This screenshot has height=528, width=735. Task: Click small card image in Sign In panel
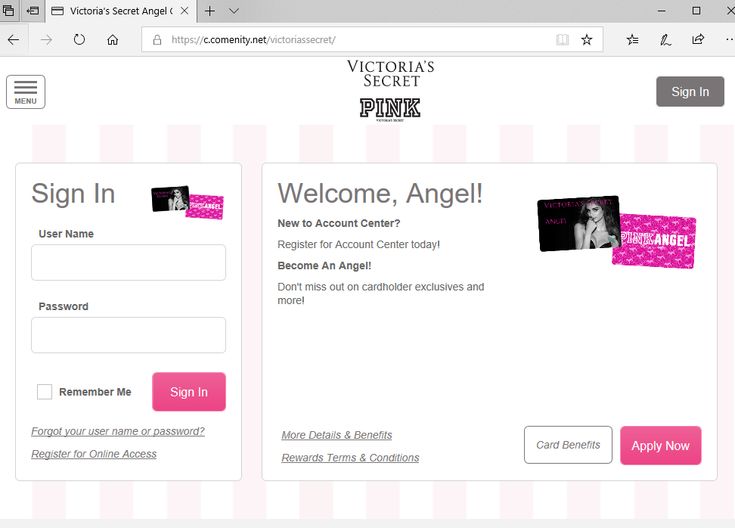tap(188, 203)
